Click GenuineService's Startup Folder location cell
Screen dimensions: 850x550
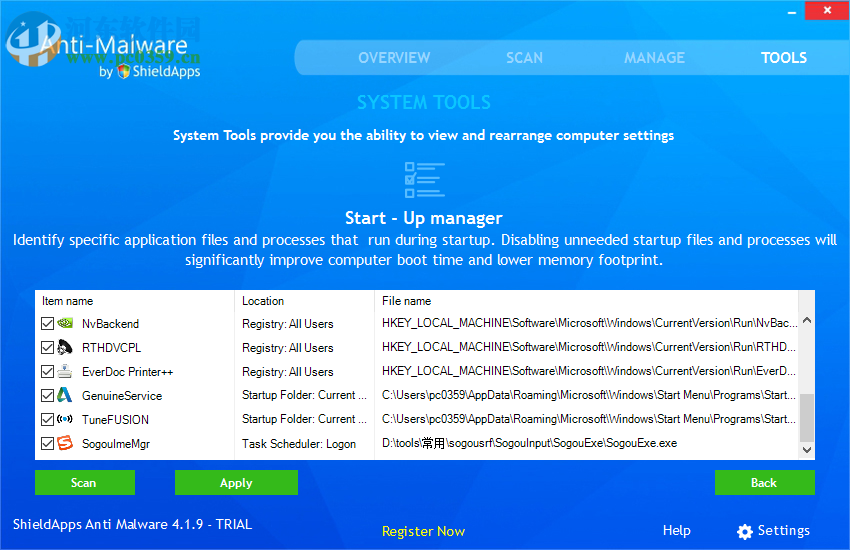(304, 395)
